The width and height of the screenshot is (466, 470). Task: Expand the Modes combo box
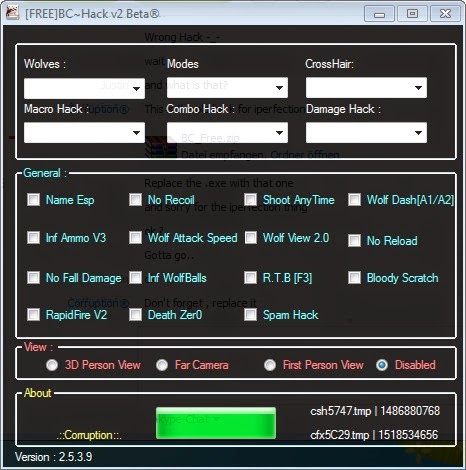point(227,88)
